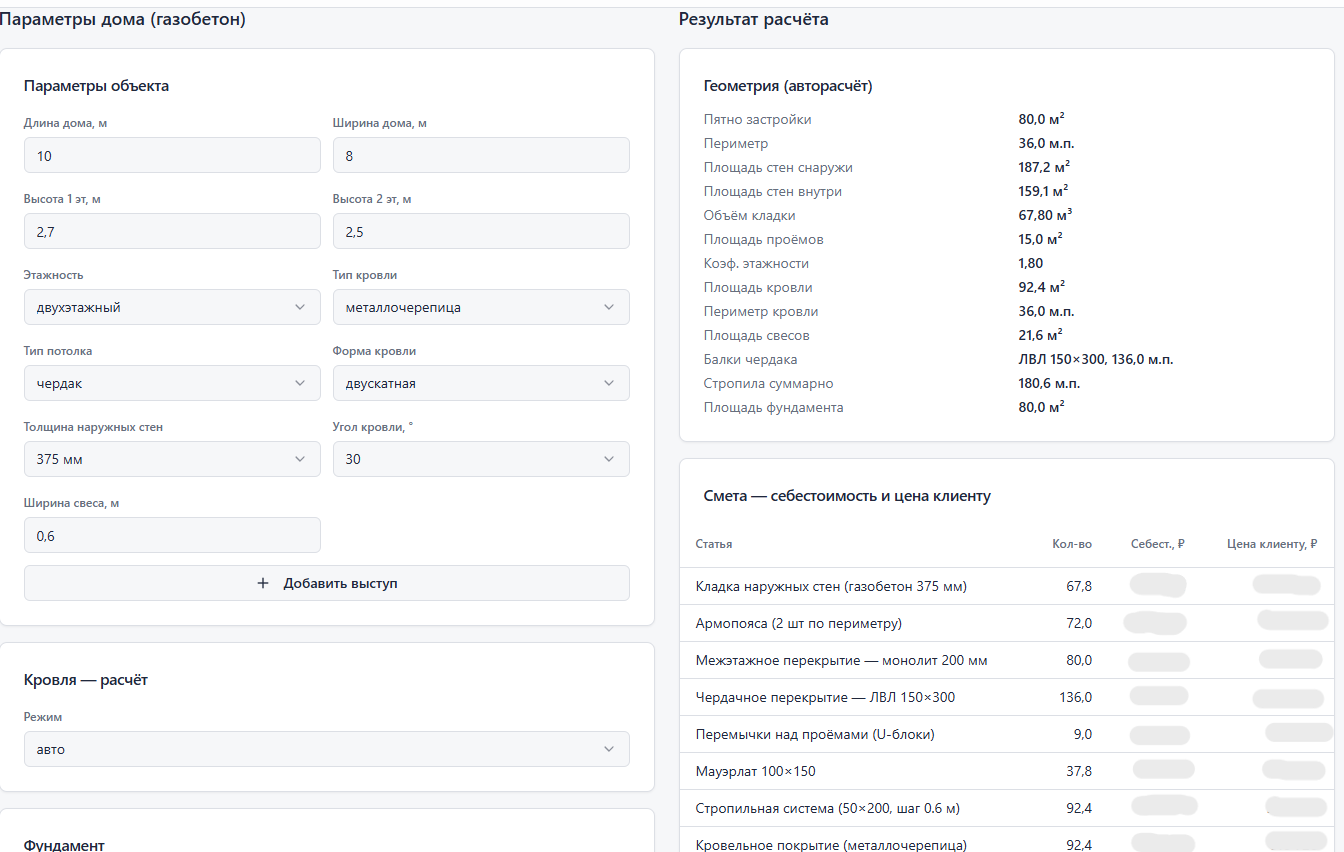Click Межэтажное перекрытие — монолит 200 мм
Screen dimensions: 1344x852
point(842,660)
